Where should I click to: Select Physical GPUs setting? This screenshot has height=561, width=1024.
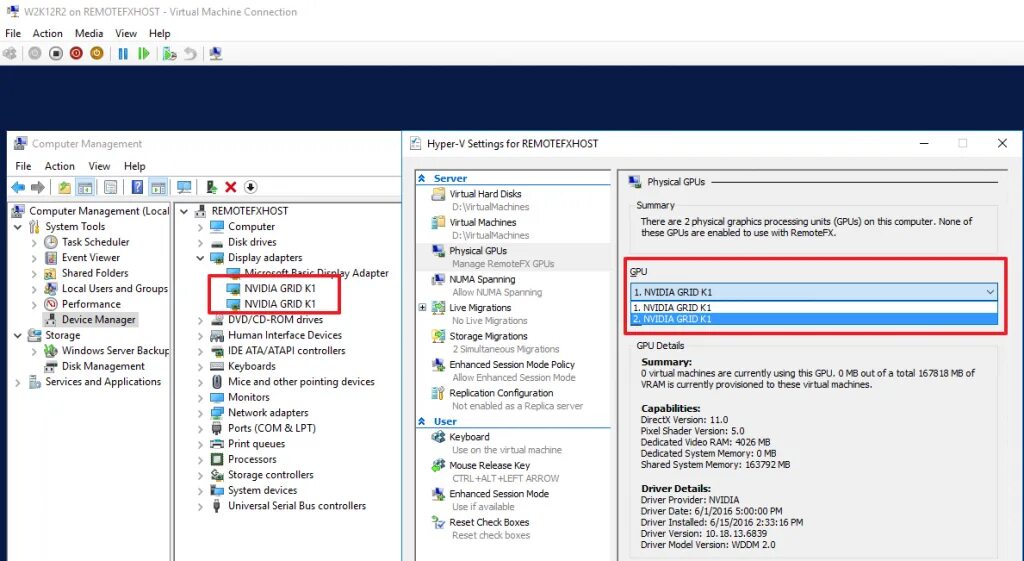pos(478,251)
